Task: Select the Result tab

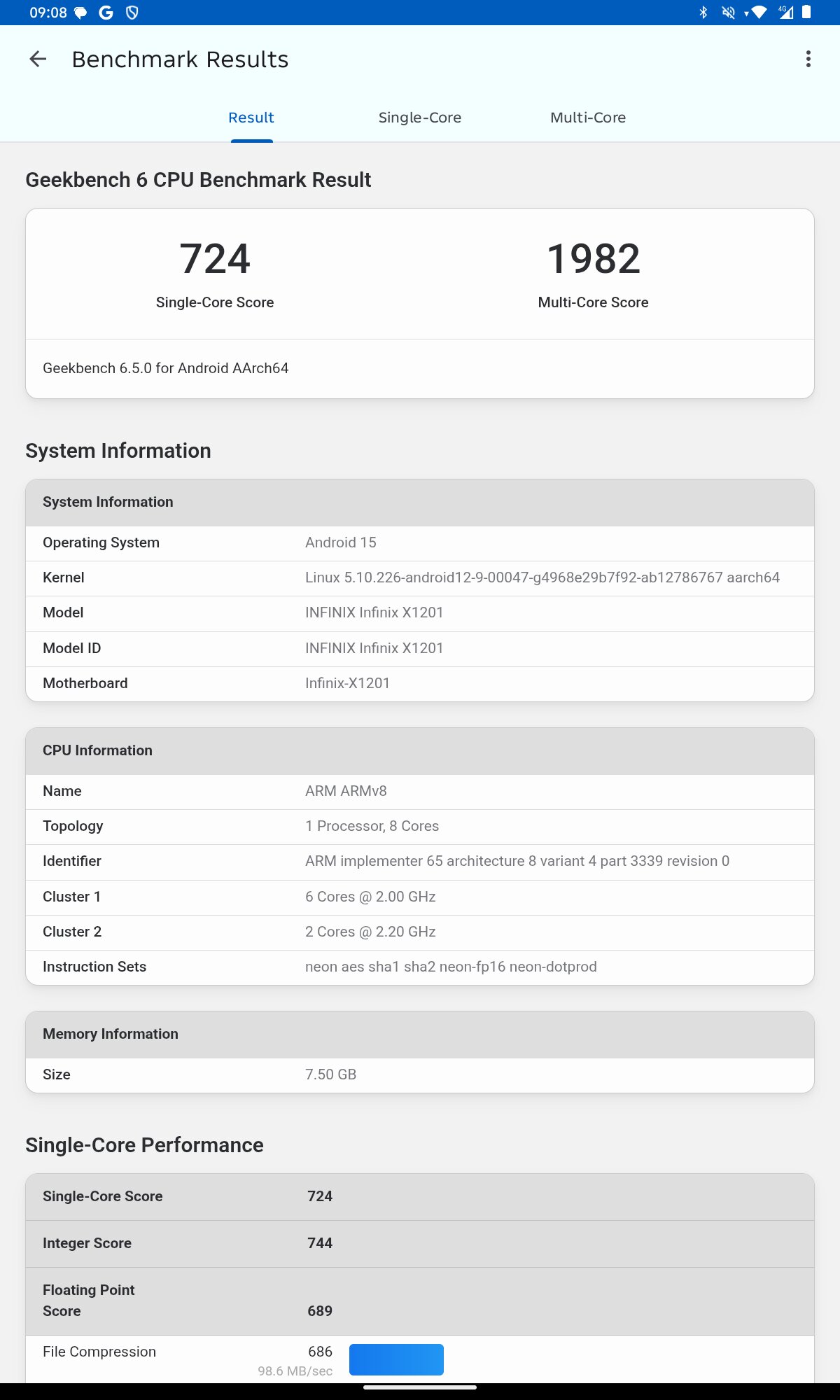Action: pos(251,118)
